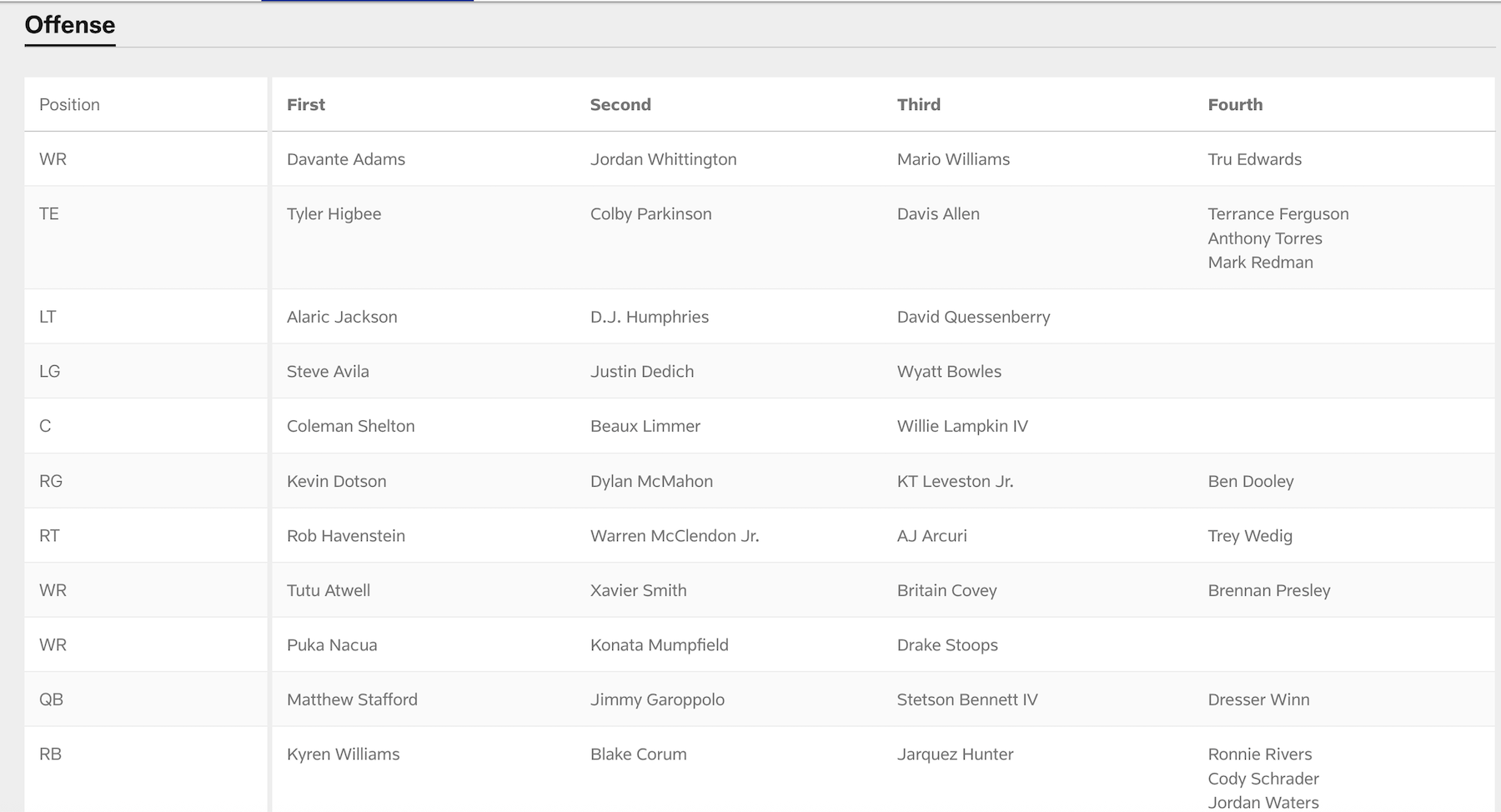Click the Fourth column header

point(1235,104)
